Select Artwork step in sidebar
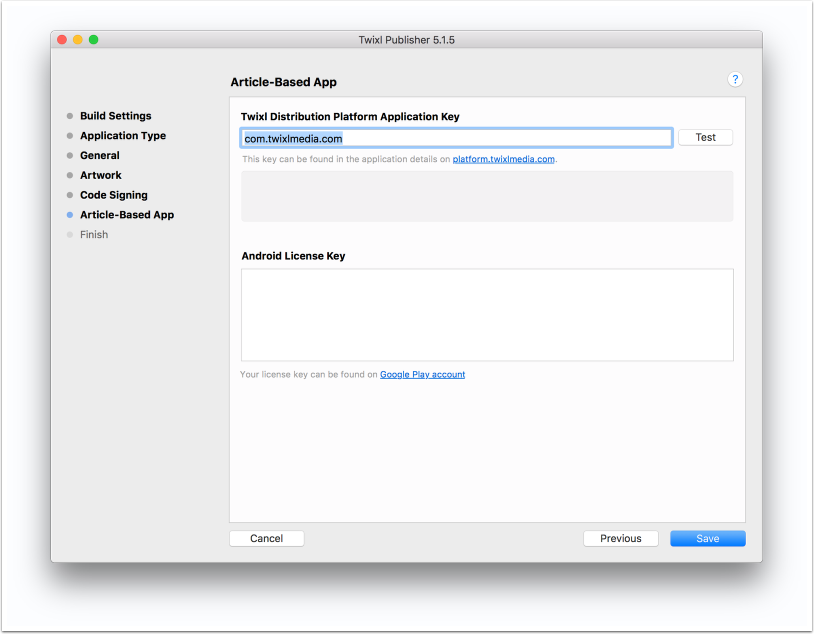 pyautogui.click(x=100, y=175)
